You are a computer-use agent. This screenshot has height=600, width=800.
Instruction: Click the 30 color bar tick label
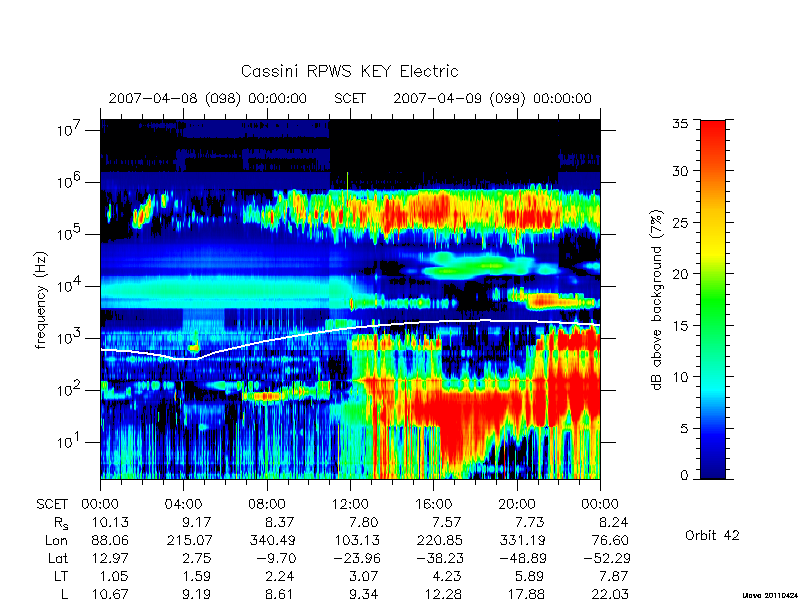[680, 171]
